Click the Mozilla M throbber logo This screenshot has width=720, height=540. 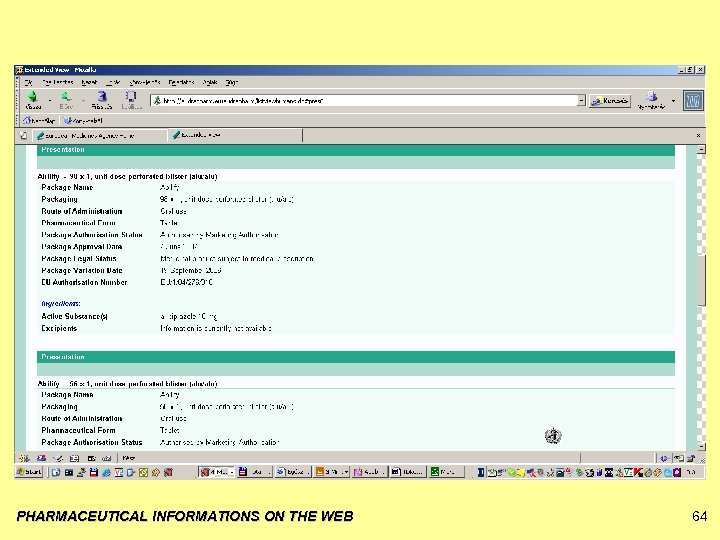(693, 101)
